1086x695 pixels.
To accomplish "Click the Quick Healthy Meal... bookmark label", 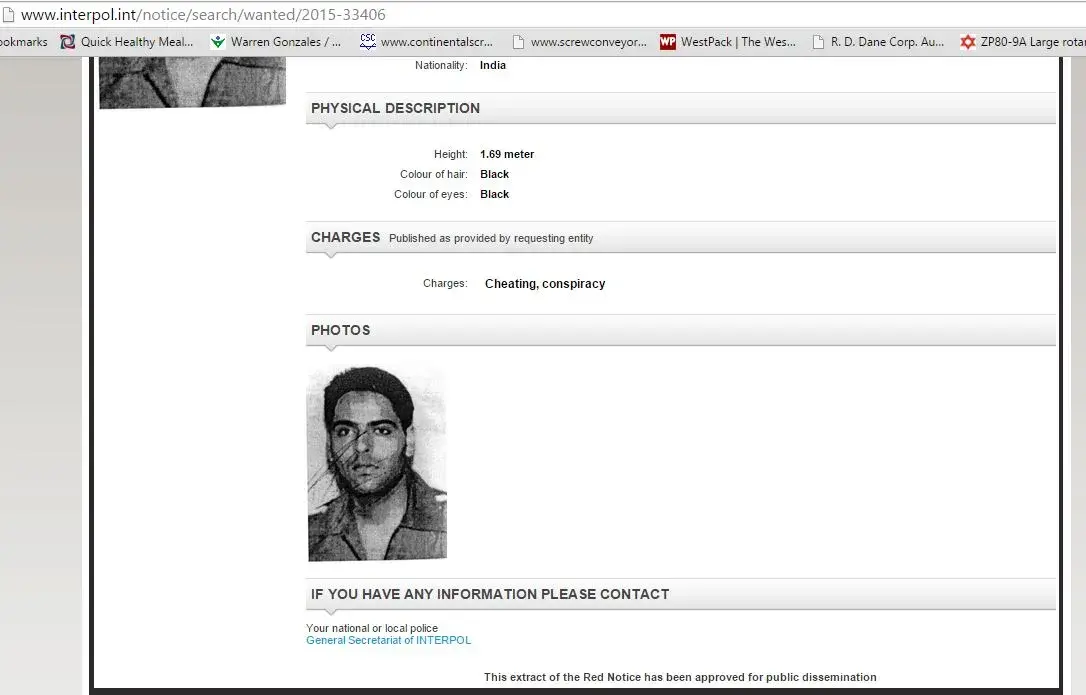I will point(137,42).
